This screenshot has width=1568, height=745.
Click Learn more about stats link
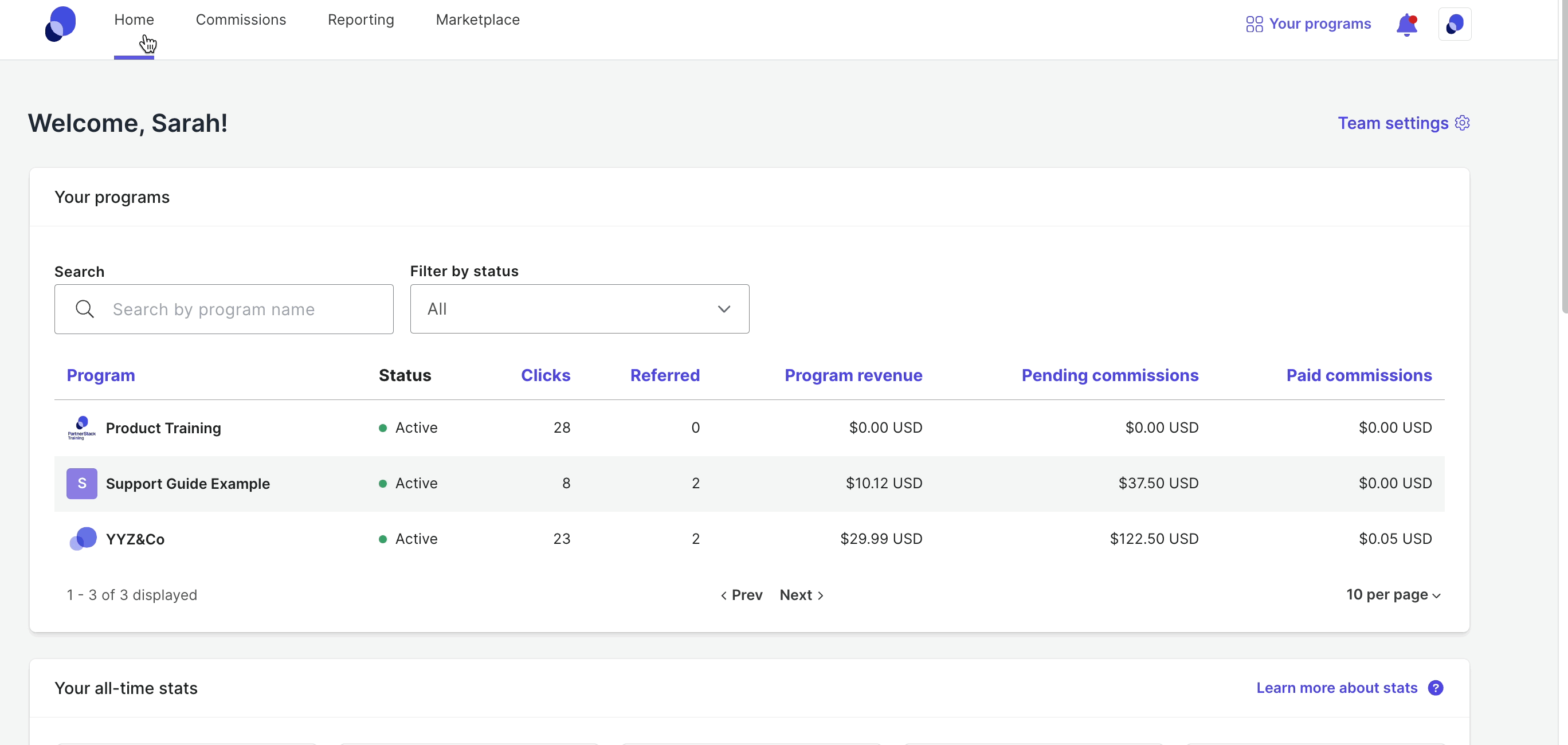[x=1336, y=688]
